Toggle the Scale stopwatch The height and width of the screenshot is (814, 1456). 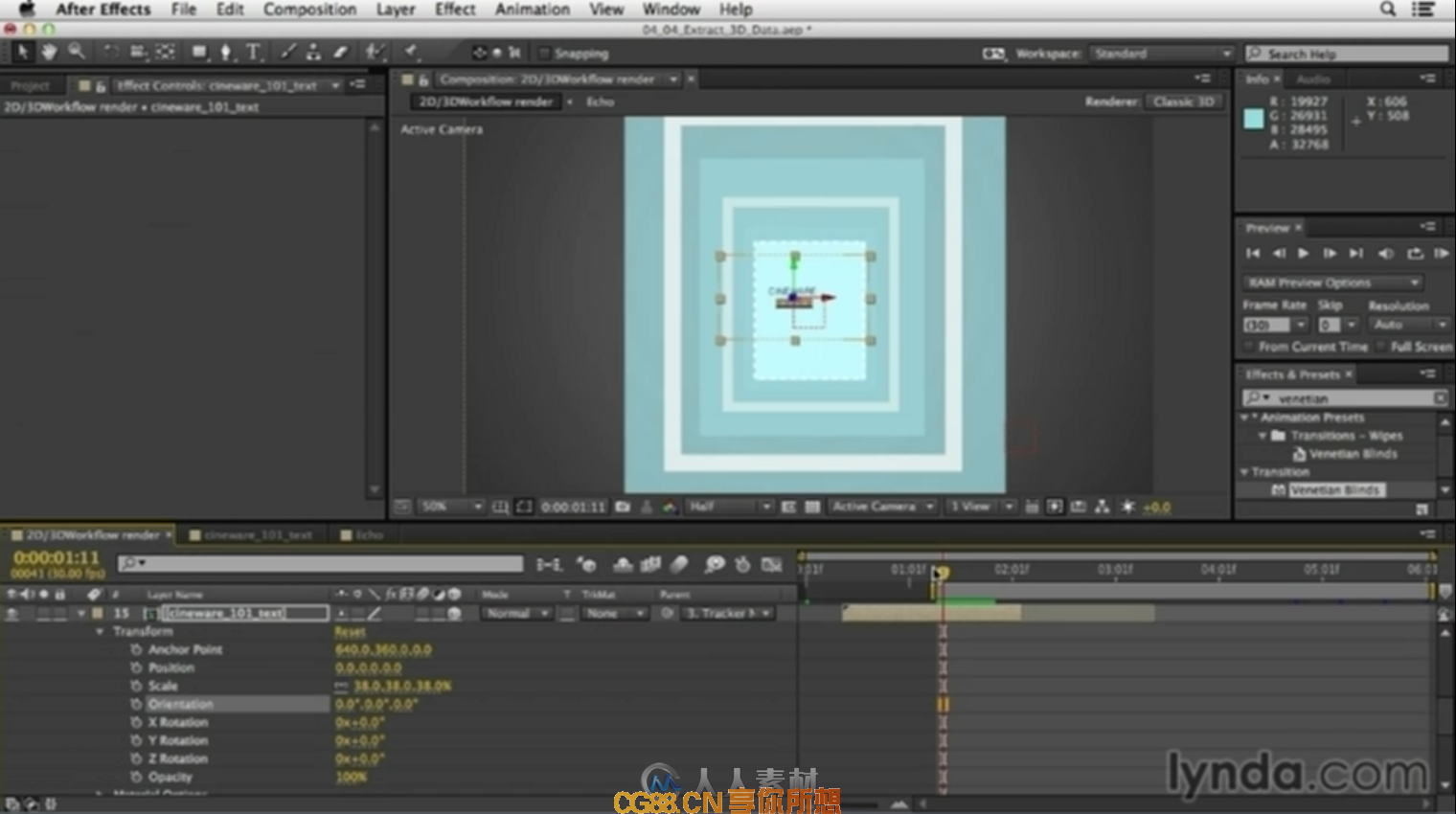(x=136, y=686)
